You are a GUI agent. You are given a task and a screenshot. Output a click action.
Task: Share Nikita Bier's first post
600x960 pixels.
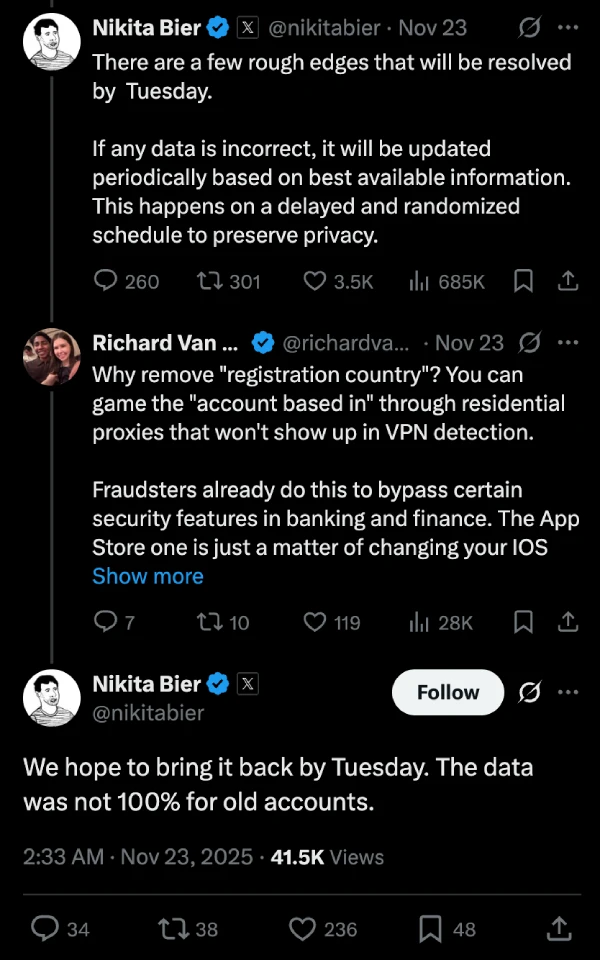(568, 281)
